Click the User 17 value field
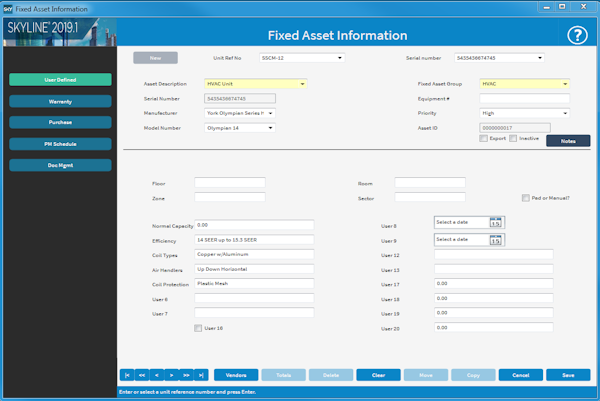The width and height of the screenshot is (600, 401). click(x=494, y=284)
